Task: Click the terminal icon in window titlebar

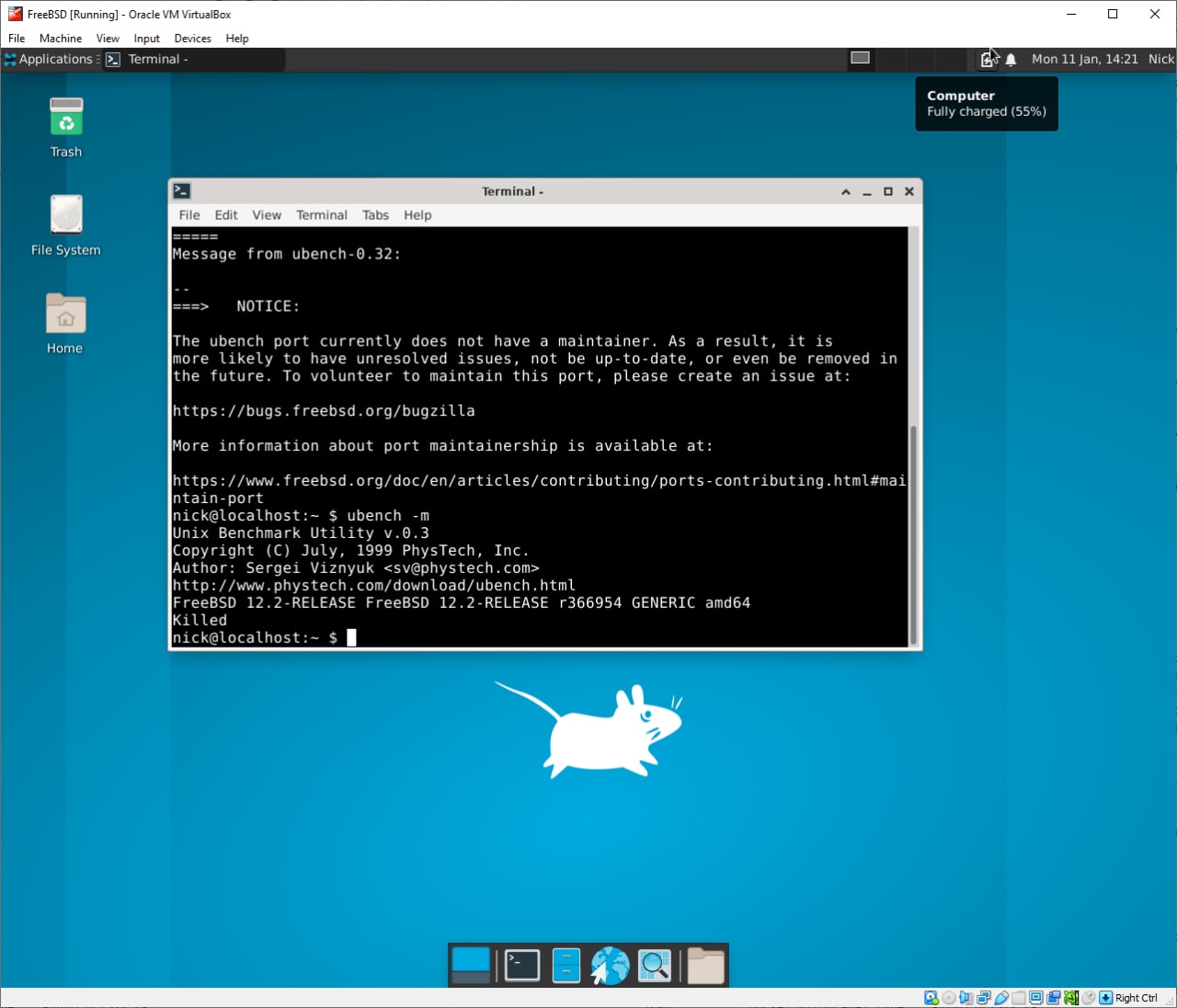Action: coord(182,191)
